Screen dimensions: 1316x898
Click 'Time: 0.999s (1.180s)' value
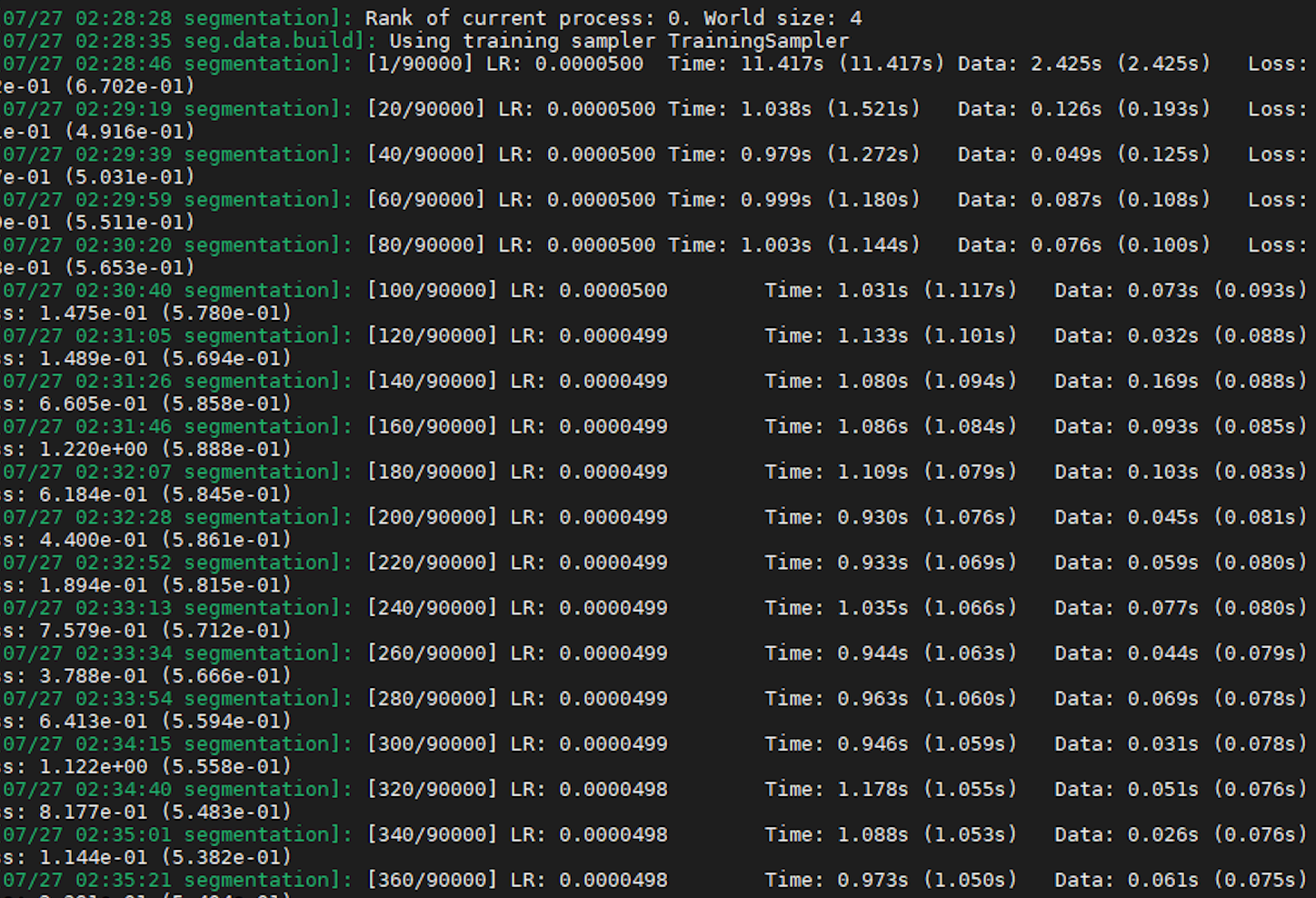click(794, 200)
